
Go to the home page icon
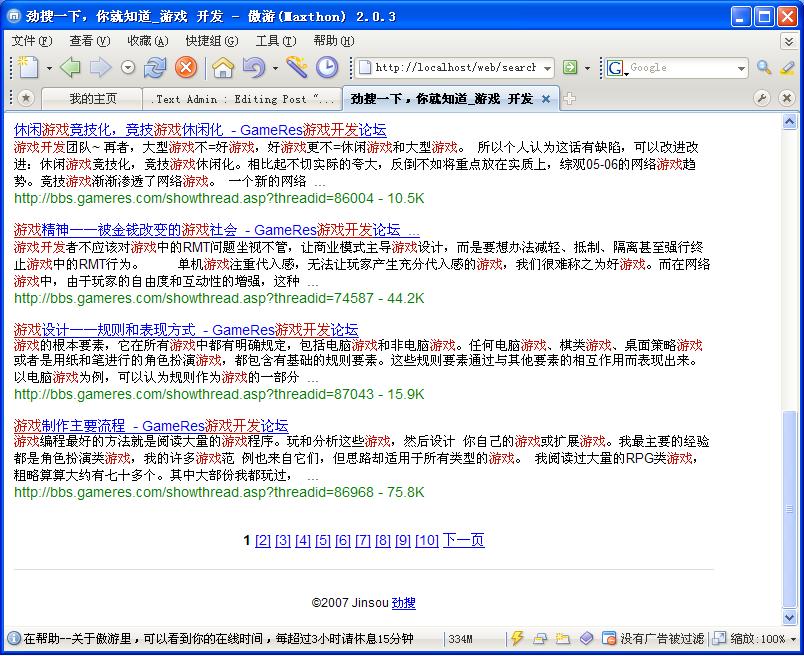point(223,67)
